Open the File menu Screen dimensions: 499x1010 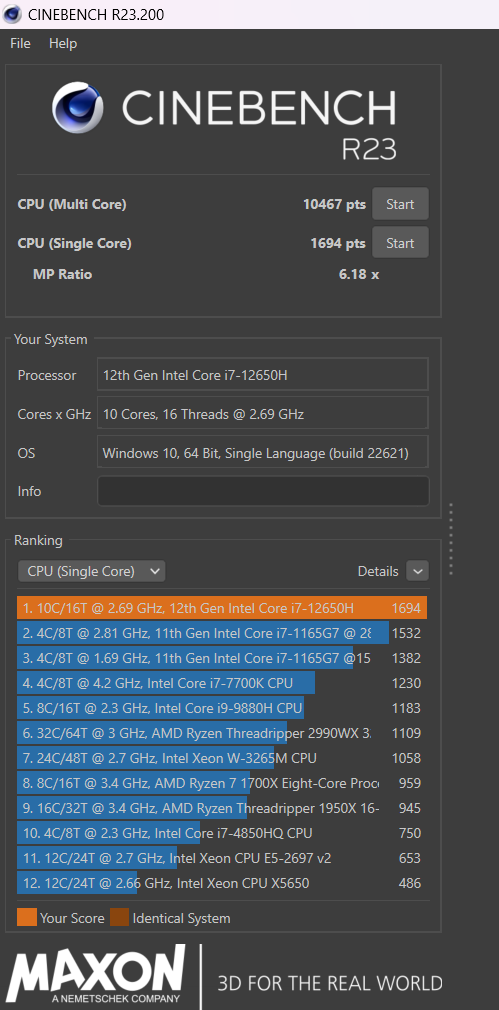tap(20, 43)
